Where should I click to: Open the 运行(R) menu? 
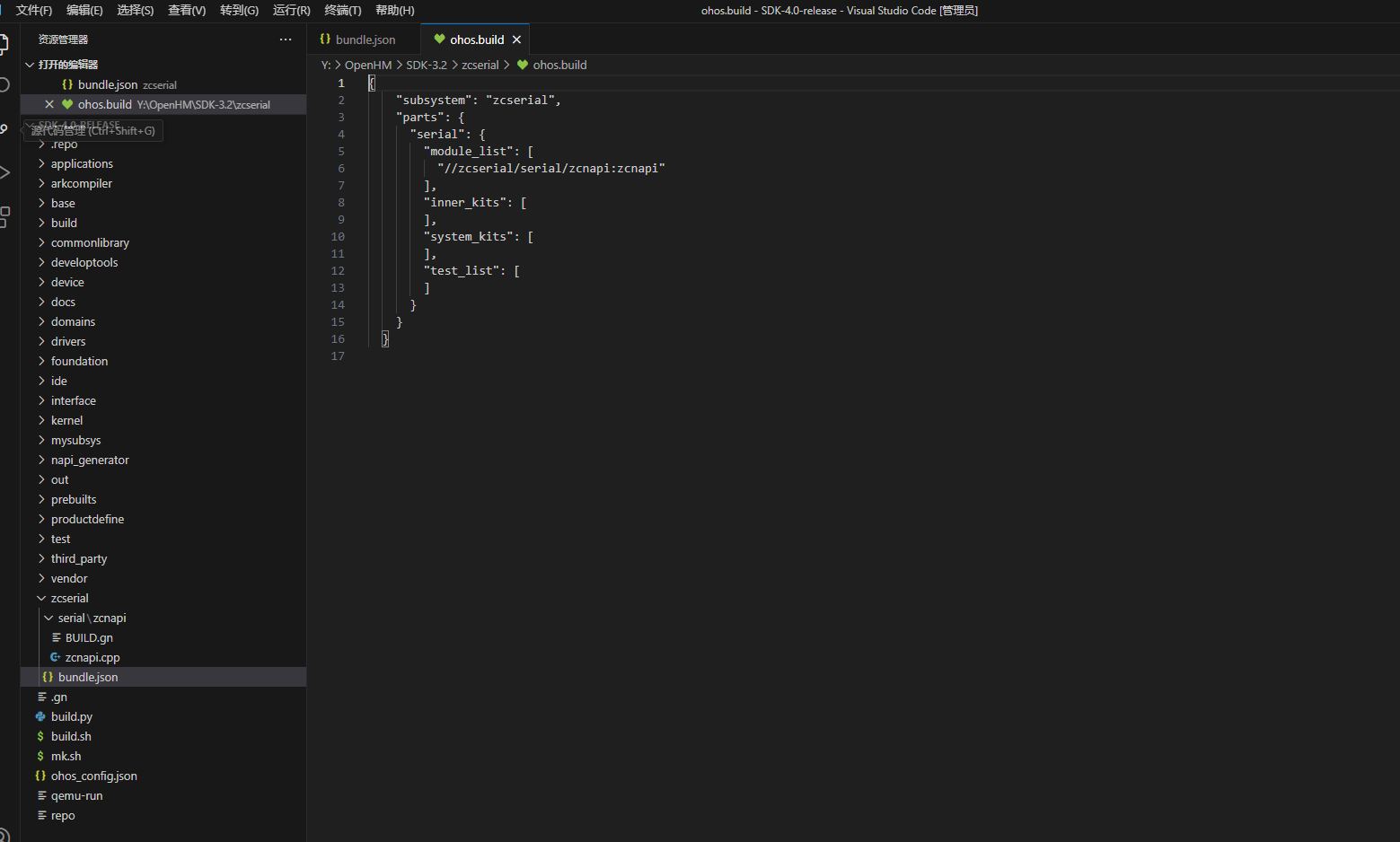coord(291,11)
